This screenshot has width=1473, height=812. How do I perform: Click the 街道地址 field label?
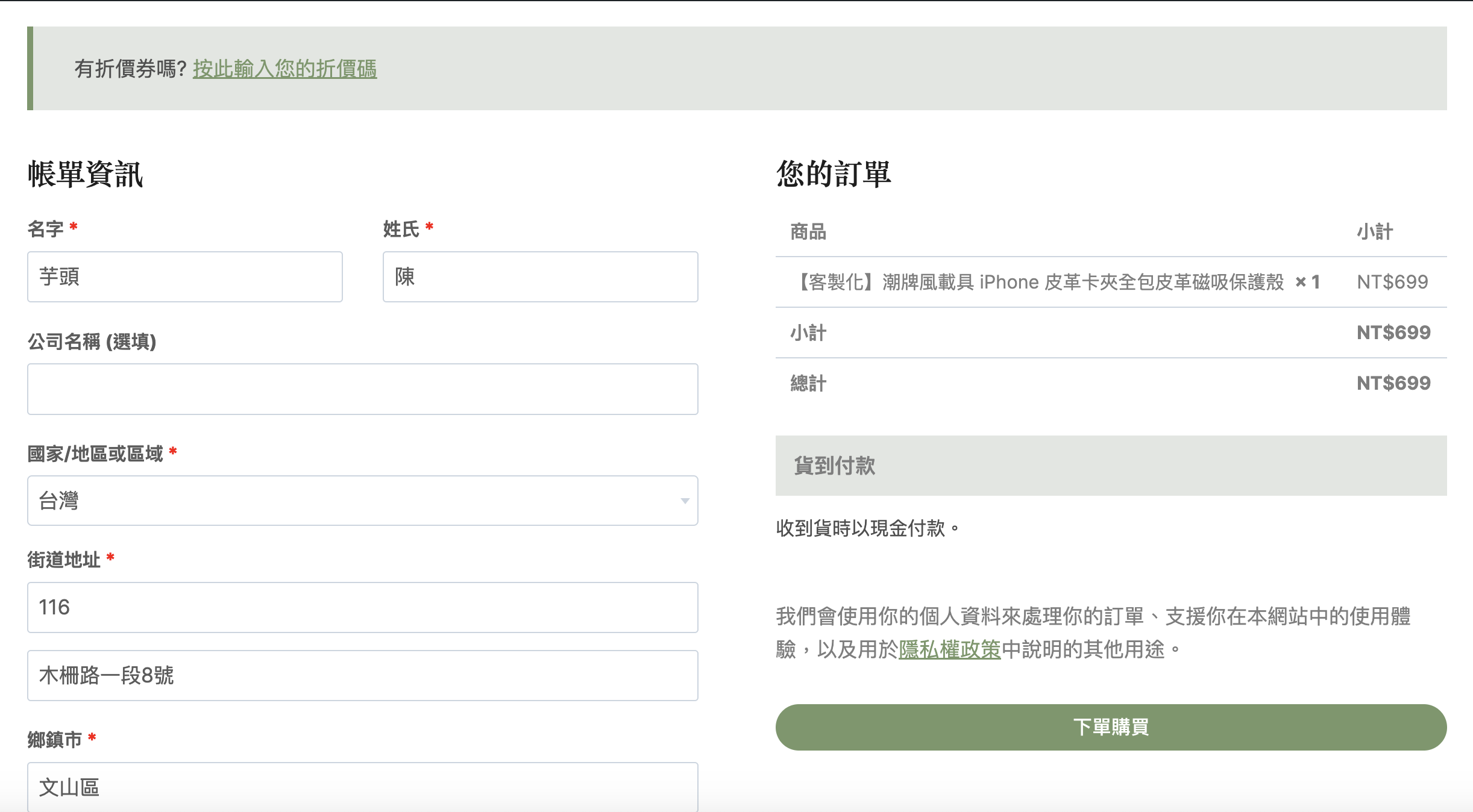(64, 560)
